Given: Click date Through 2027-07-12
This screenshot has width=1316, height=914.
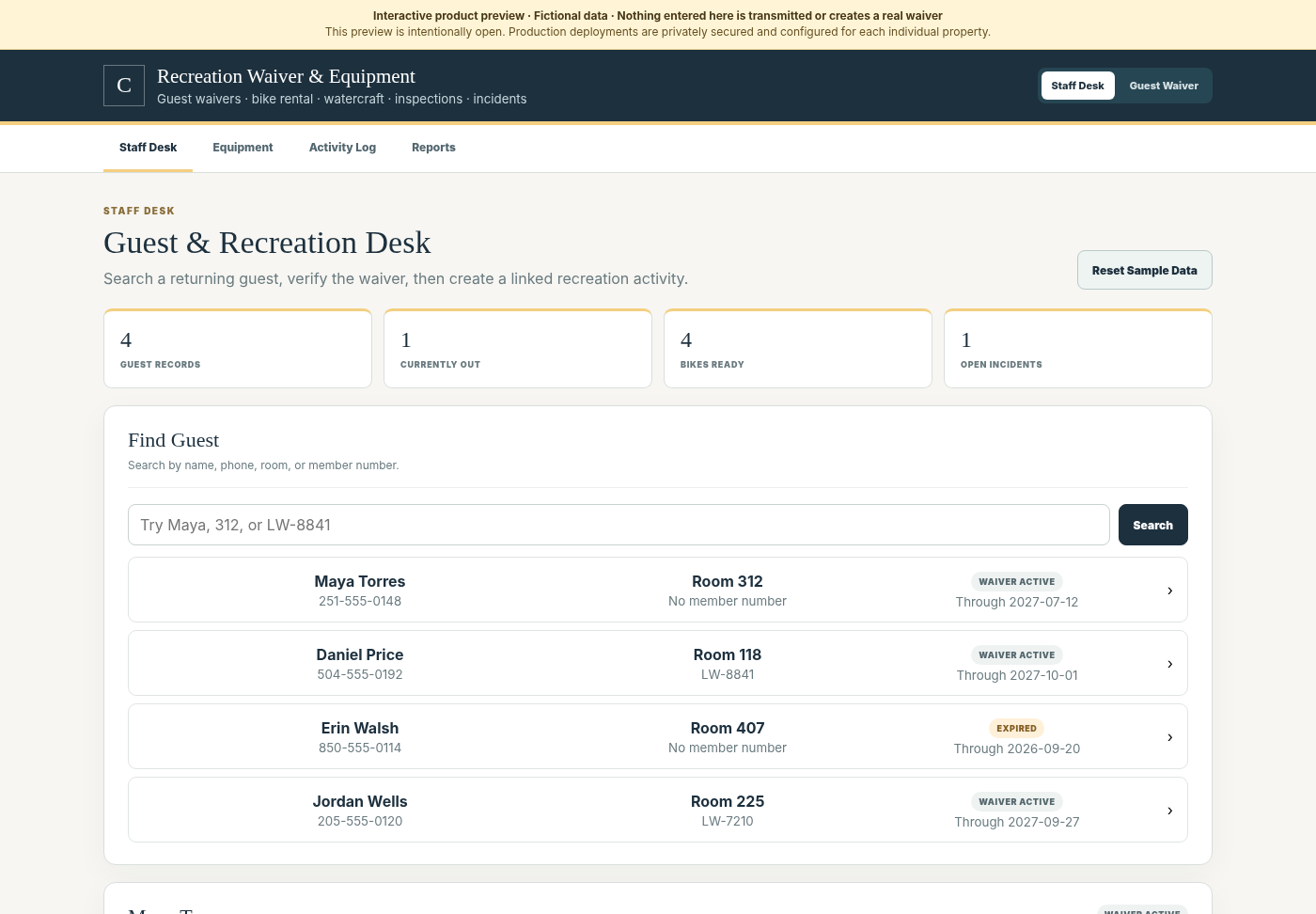Looking at the screenshot, I should (1017, 602).
